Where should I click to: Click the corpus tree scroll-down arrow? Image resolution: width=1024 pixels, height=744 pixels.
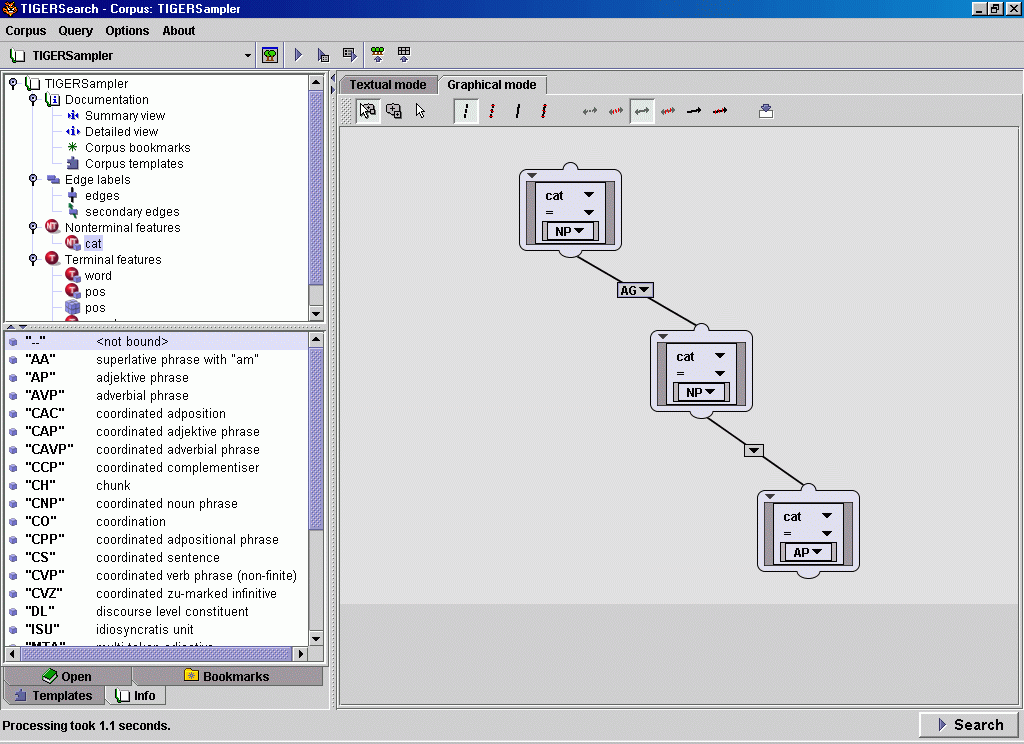(x=316, y=314)
